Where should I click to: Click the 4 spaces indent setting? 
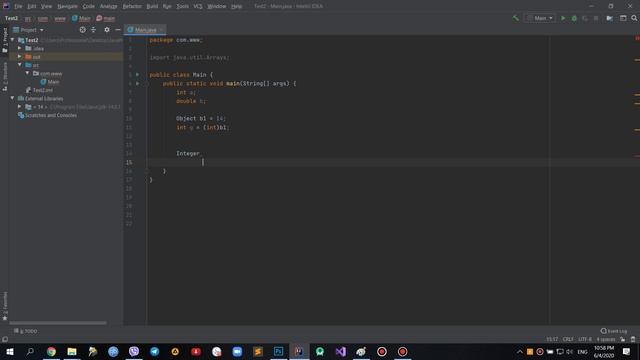[606, 339]
